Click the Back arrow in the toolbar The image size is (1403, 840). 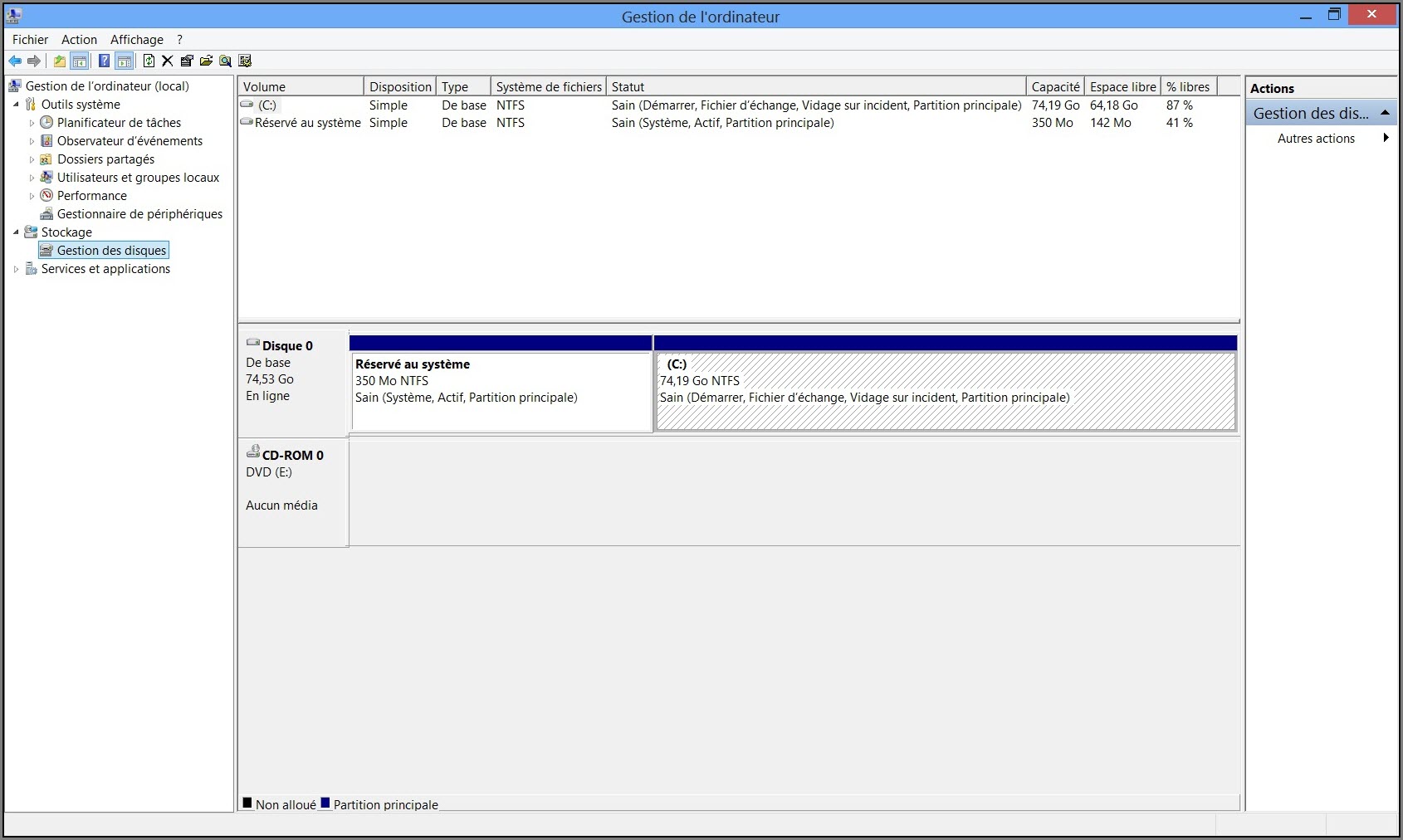click(15, 61)
